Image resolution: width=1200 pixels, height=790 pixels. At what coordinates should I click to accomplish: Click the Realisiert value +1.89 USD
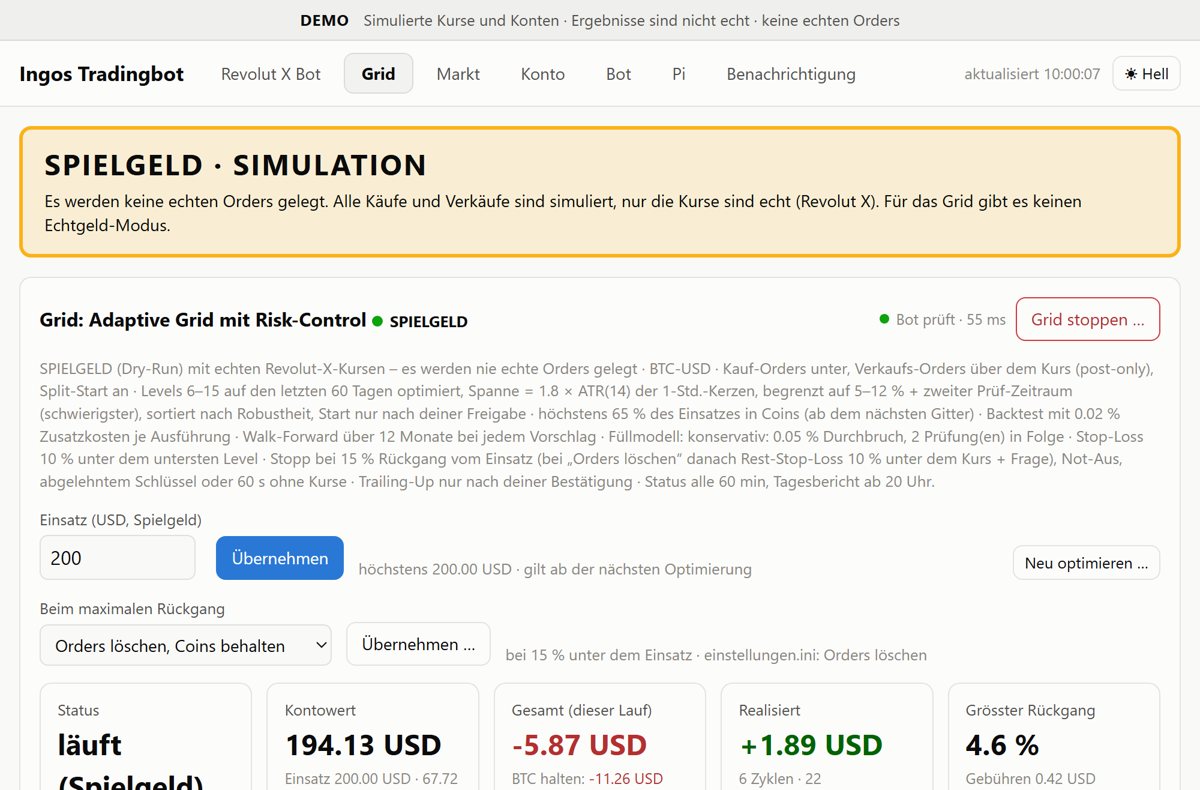pyautogui.click(x=811, y=745)
